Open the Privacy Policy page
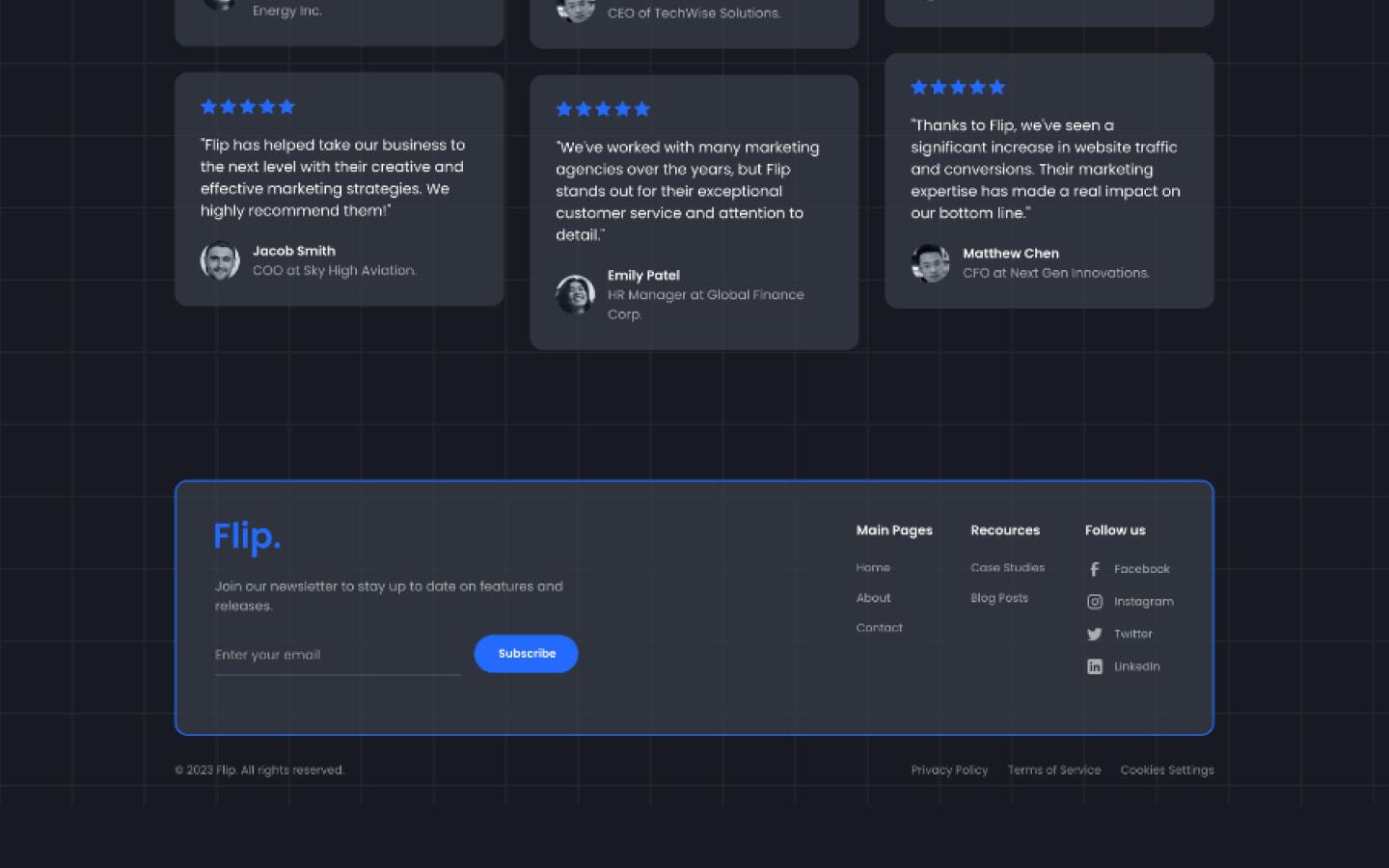 950,770
